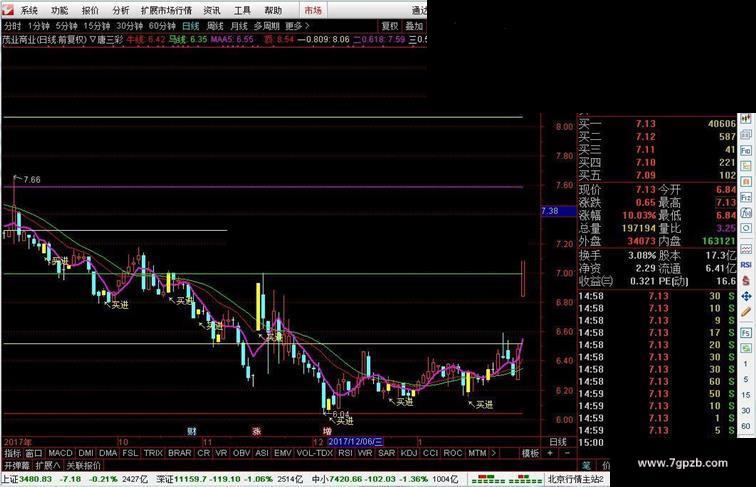Click the 叠加 overlay button

pos(414,26)
